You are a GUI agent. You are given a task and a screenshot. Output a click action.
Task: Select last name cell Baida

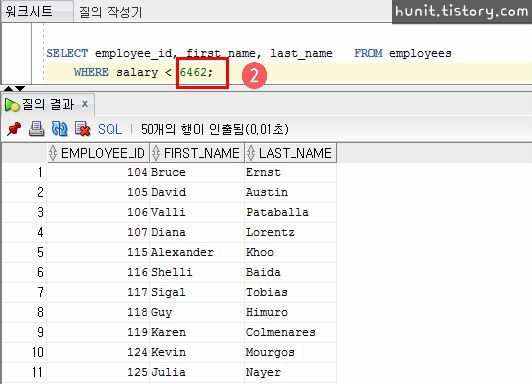290,272
